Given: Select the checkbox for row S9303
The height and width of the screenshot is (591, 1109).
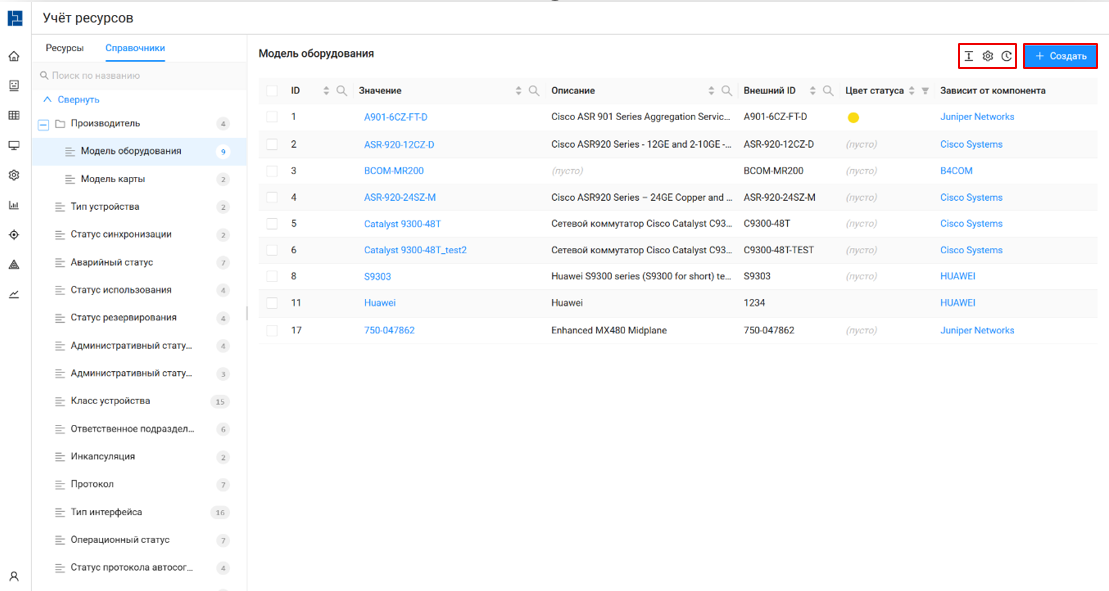Looking at the screenshot, I should pos(272,277).
